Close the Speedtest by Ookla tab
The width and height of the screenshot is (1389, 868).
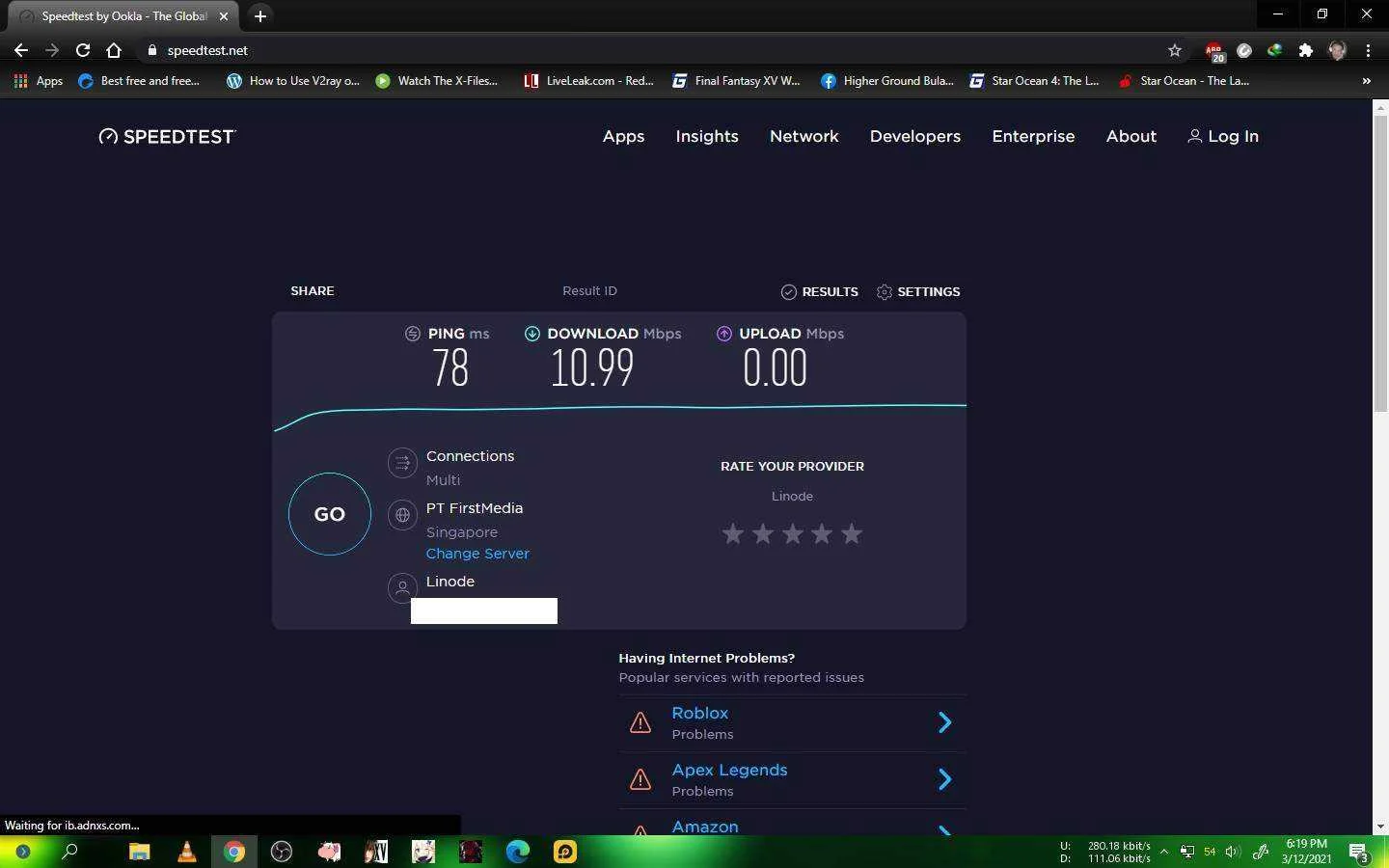tap(224, 16)
